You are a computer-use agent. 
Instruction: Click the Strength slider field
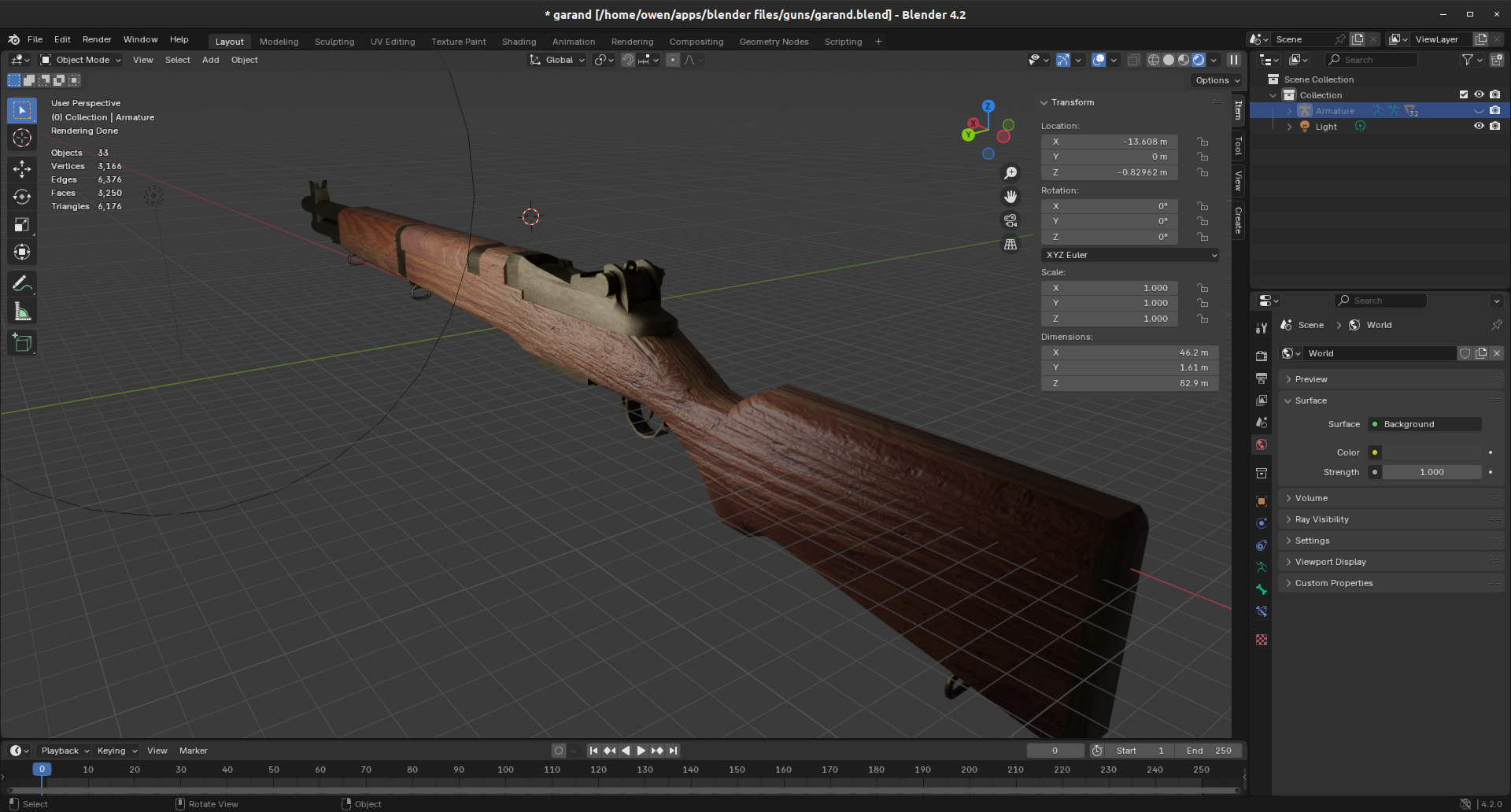[x=1432, y=472]
